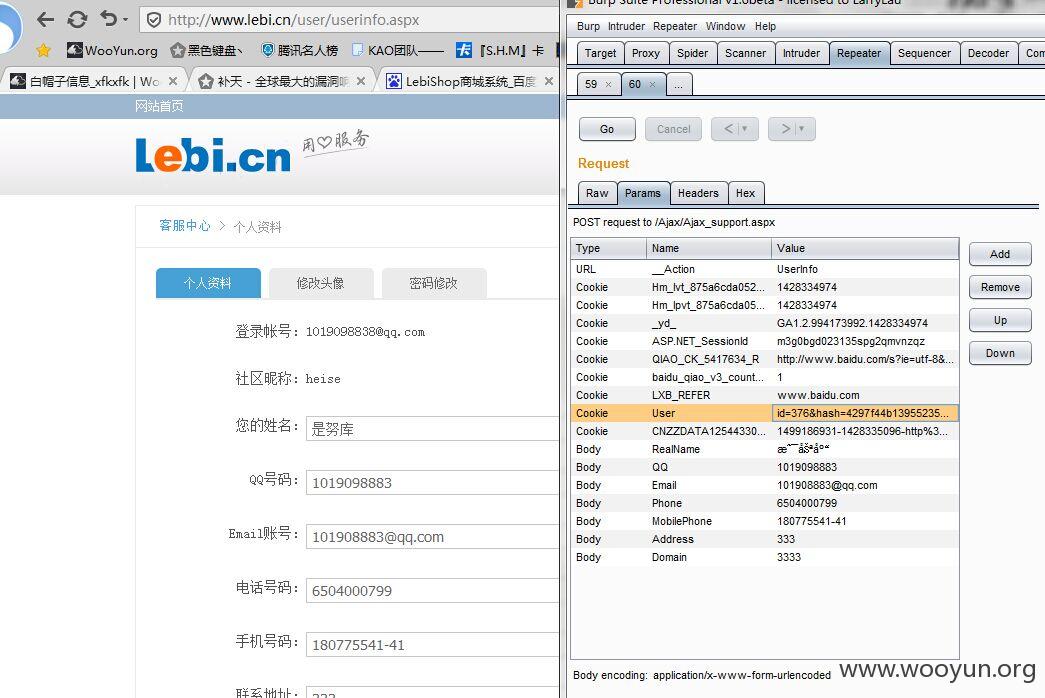Close Repeater request tab 59
This screenshot has height=698, width=1045.
pos(608,85)
